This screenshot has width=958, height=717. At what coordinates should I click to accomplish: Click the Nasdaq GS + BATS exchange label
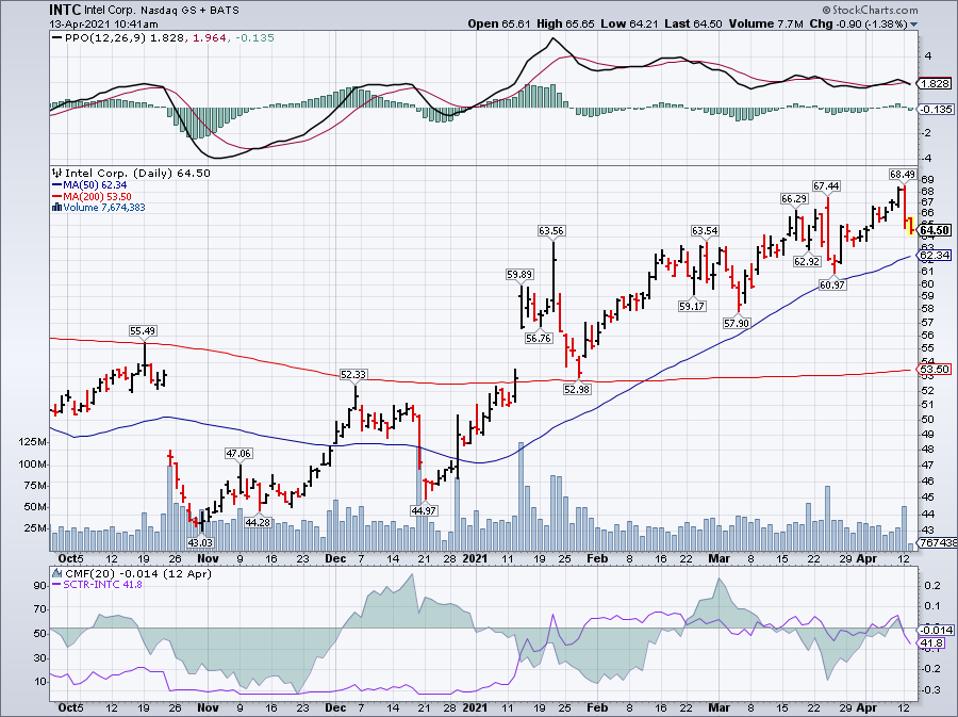click(191, 10)
